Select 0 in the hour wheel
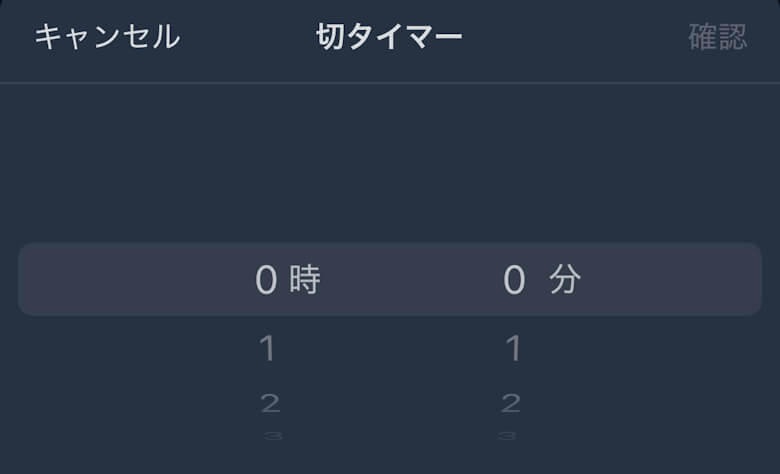 [x=265, y=281]
